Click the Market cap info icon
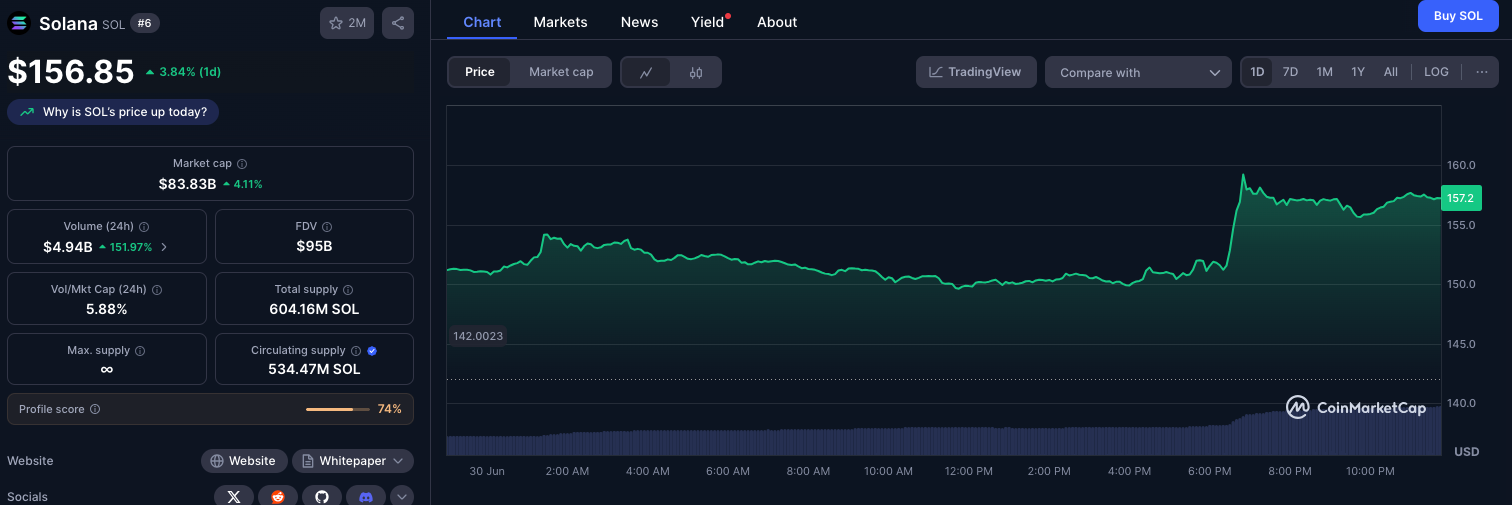1512x505 pixels. [242, 163]
